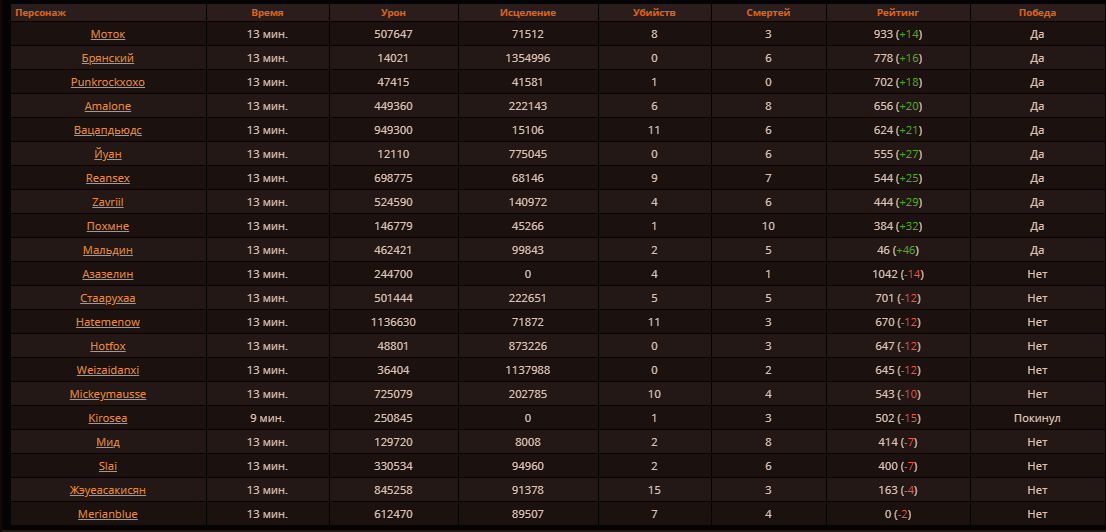The width and height of the screenshot is (1106, 532).
Task: Open the Моток character profile link
Action: [108, 34]
